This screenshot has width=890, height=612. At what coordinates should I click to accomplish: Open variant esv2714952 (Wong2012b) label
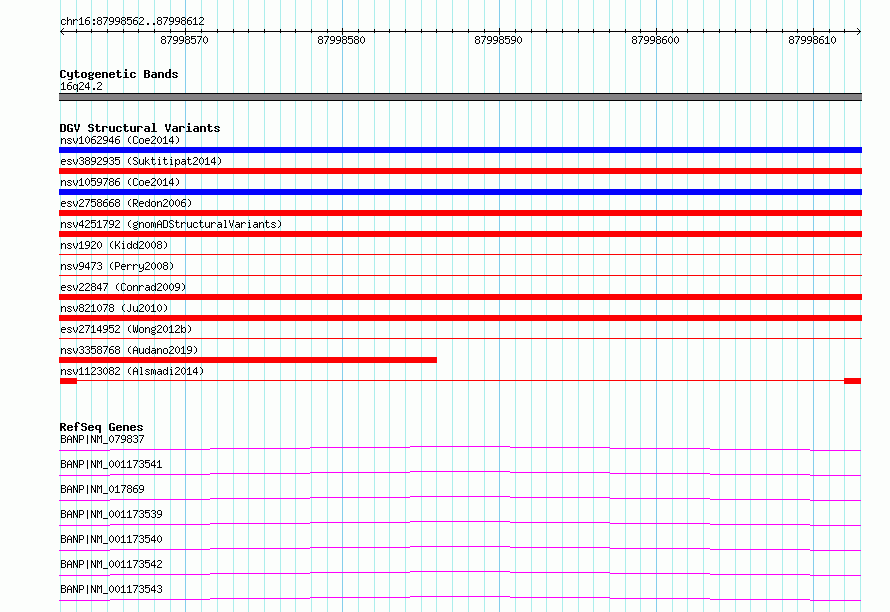pyautogui.click(x=126, y=329)
